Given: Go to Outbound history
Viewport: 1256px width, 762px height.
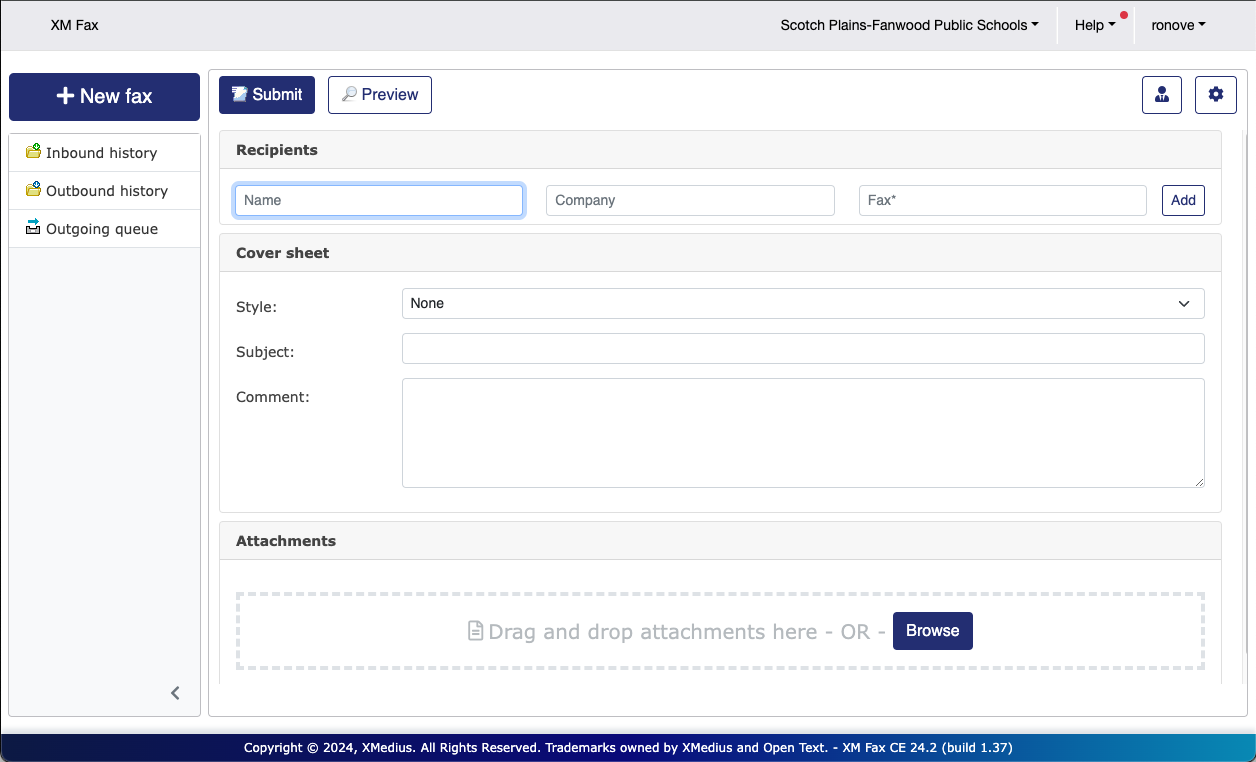Looking at the screenshot, I should [x=106, y=191].
